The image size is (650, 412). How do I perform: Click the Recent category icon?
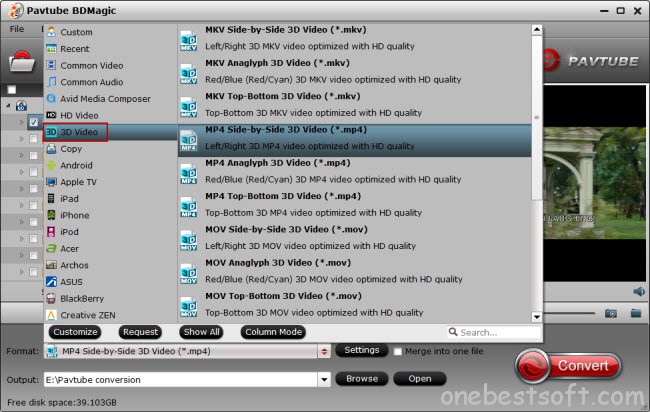coord(51,48)
